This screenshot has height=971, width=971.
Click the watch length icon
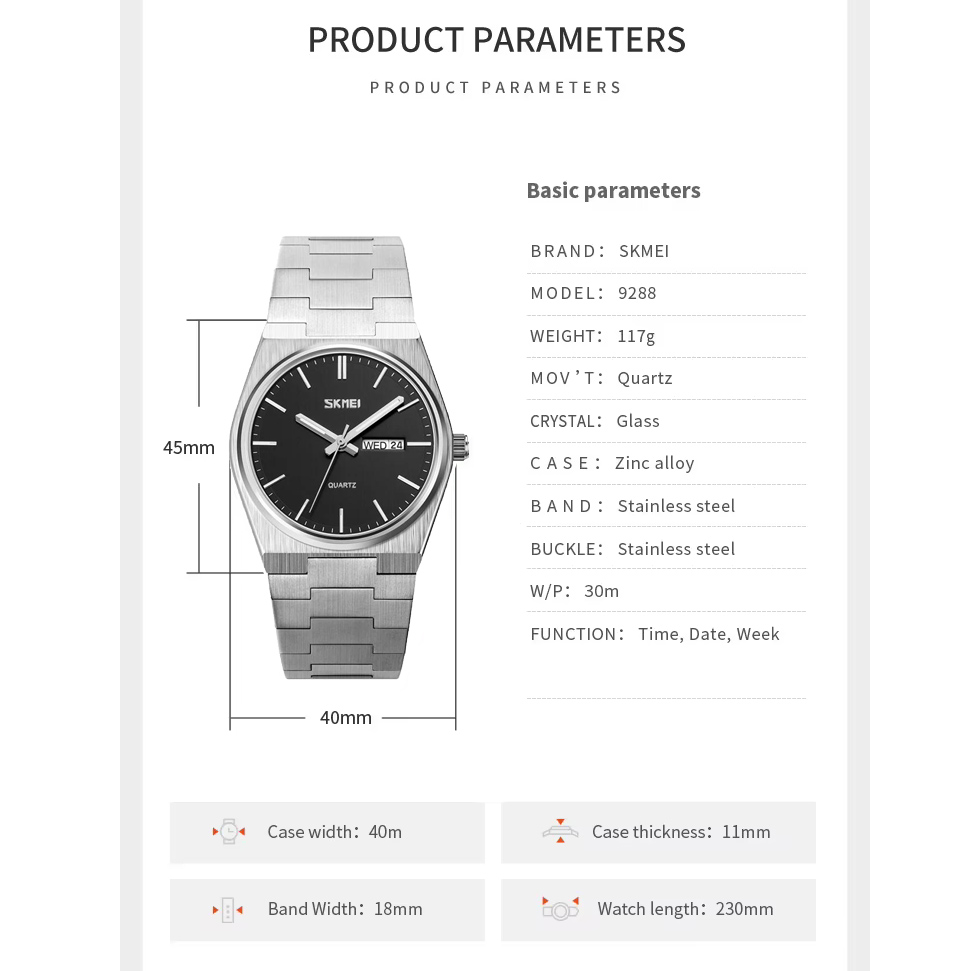tap(560, 908)
